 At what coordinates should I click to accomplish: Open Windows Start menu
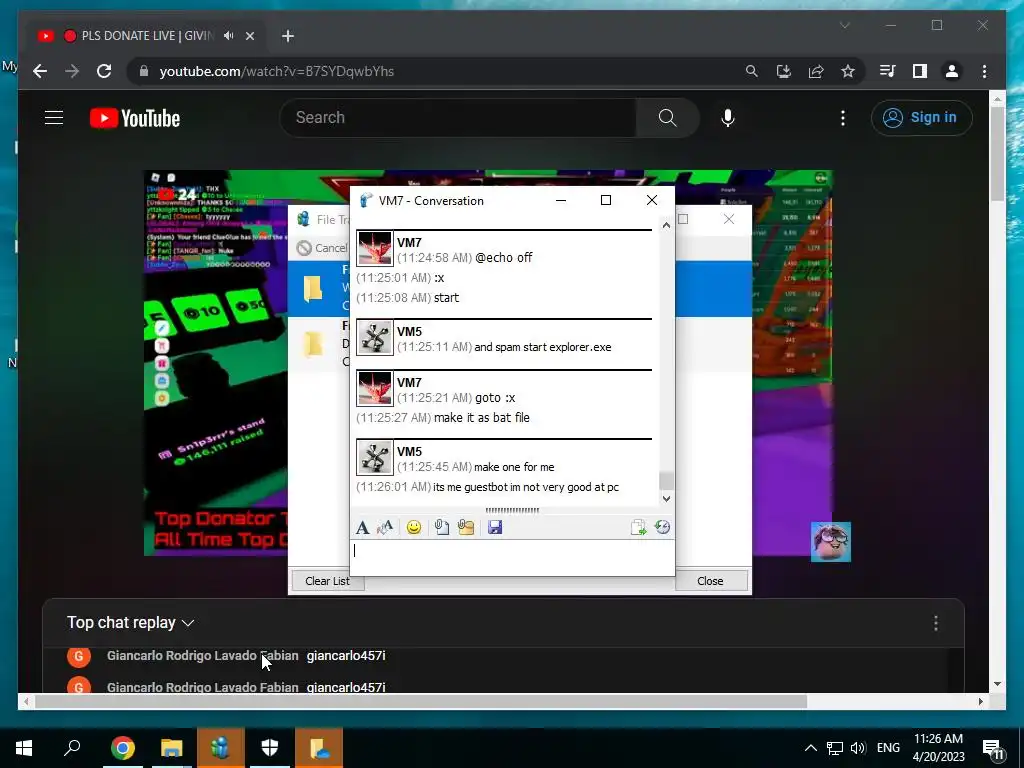(x=24, y=748)
